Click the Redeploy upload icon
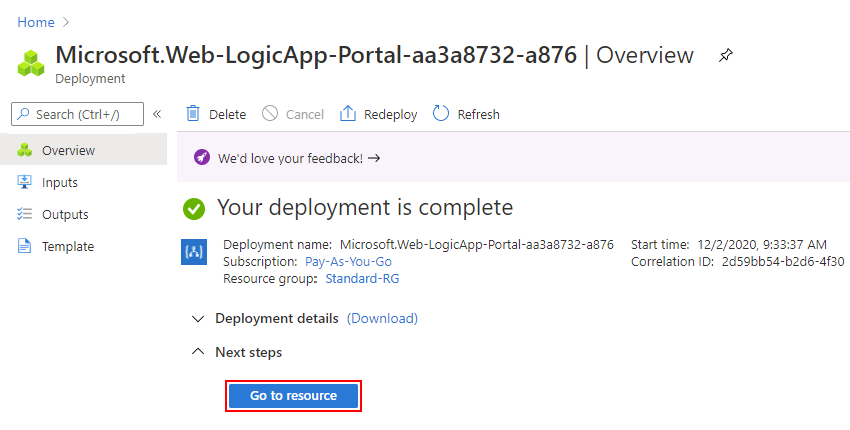The image size is (850, 430). pos(348,114)
